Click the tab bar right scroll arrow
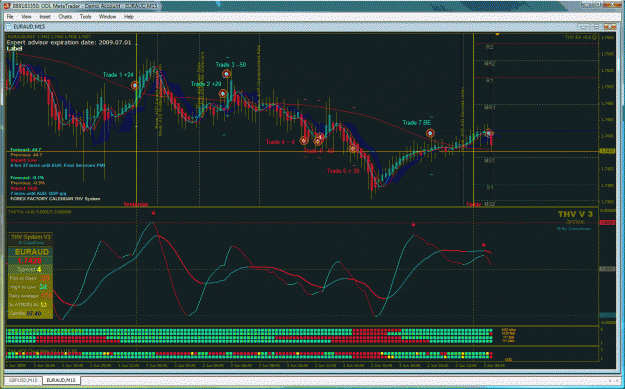Image resolution: width=625 pixels, height=389 pixels. click(617, 380)
